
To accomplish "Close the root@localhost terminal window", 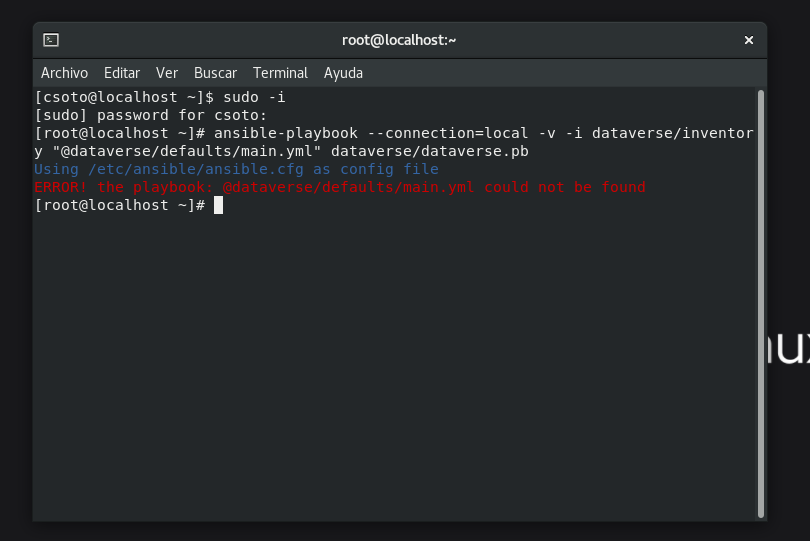I will [x=748, y=40].
